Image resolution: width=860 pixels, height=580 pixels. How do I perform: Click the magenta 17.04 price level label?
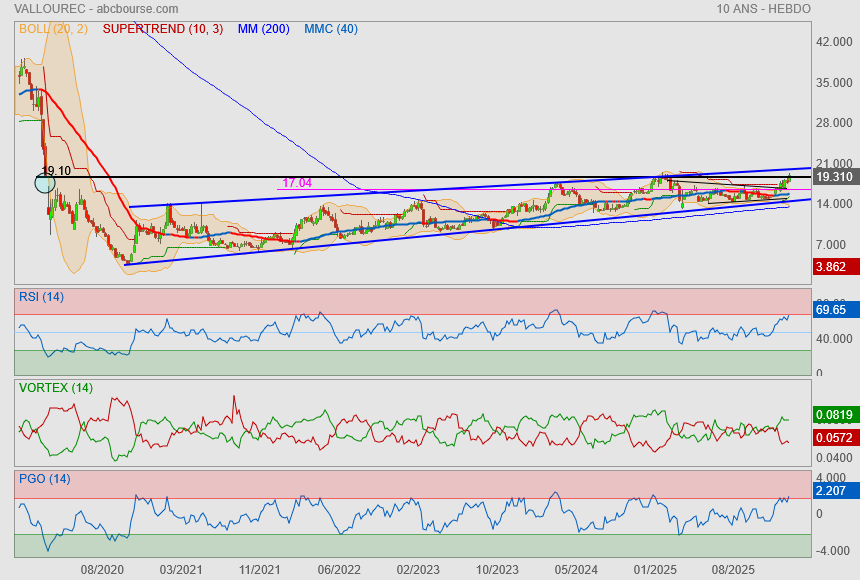297,183
